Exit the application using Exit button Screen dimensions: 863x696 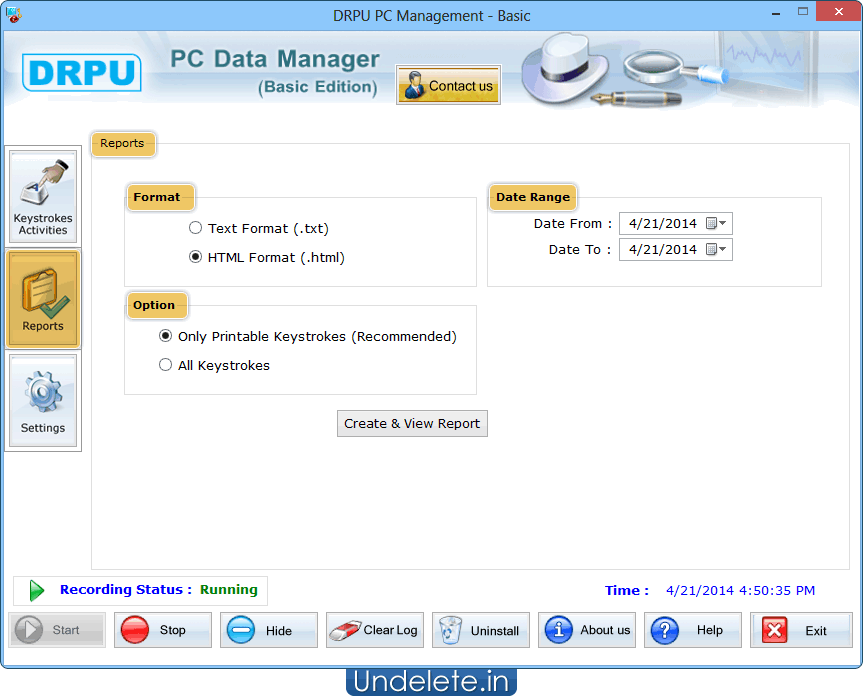click(x=801, y=630)
